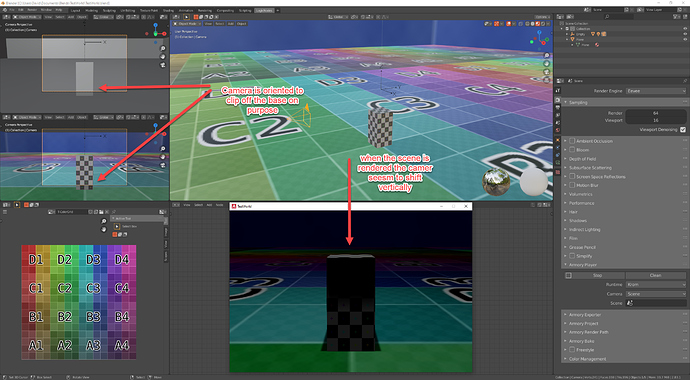Click the Render samples value field

[656, 113]
